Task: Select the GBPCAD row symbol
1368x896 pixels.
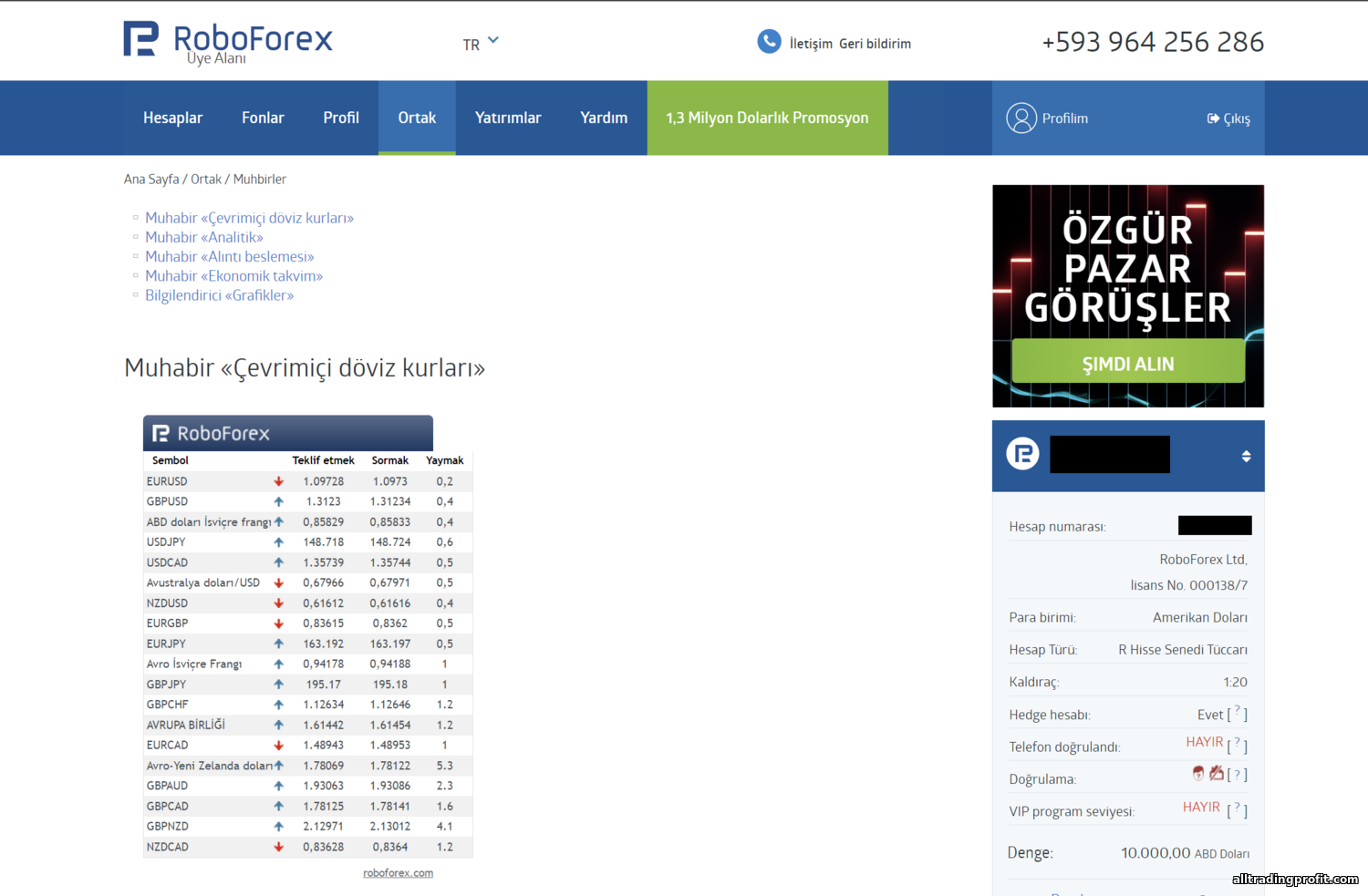Action: click(x=168, y=806)
